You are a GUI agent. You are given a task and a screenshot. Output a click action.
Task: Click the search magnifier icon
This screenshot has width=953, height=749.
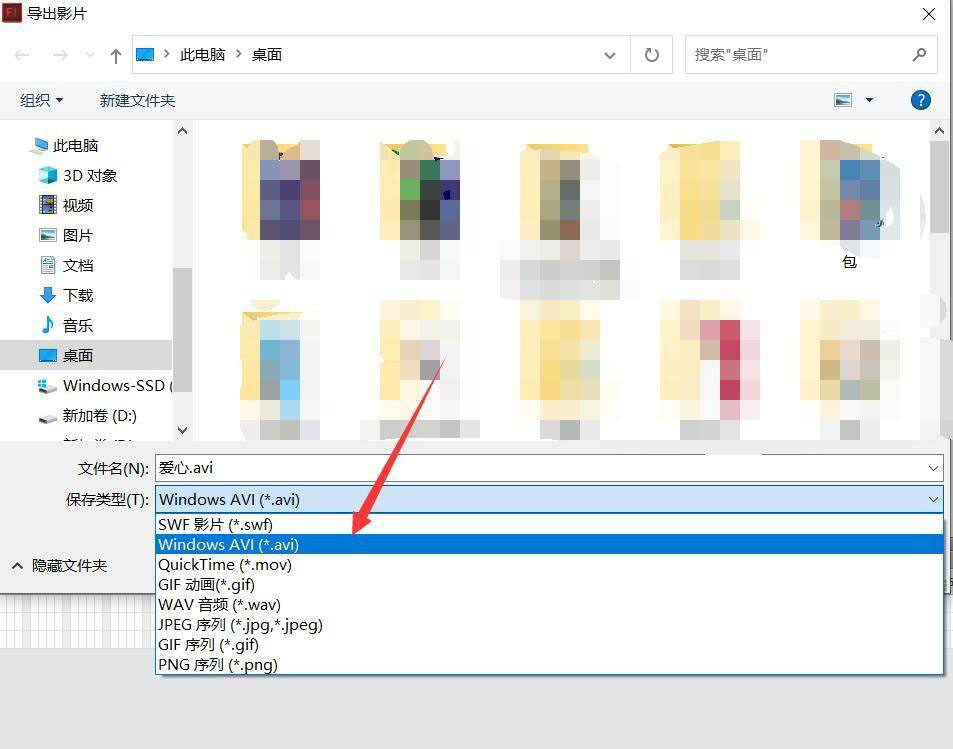pos(919,55)
